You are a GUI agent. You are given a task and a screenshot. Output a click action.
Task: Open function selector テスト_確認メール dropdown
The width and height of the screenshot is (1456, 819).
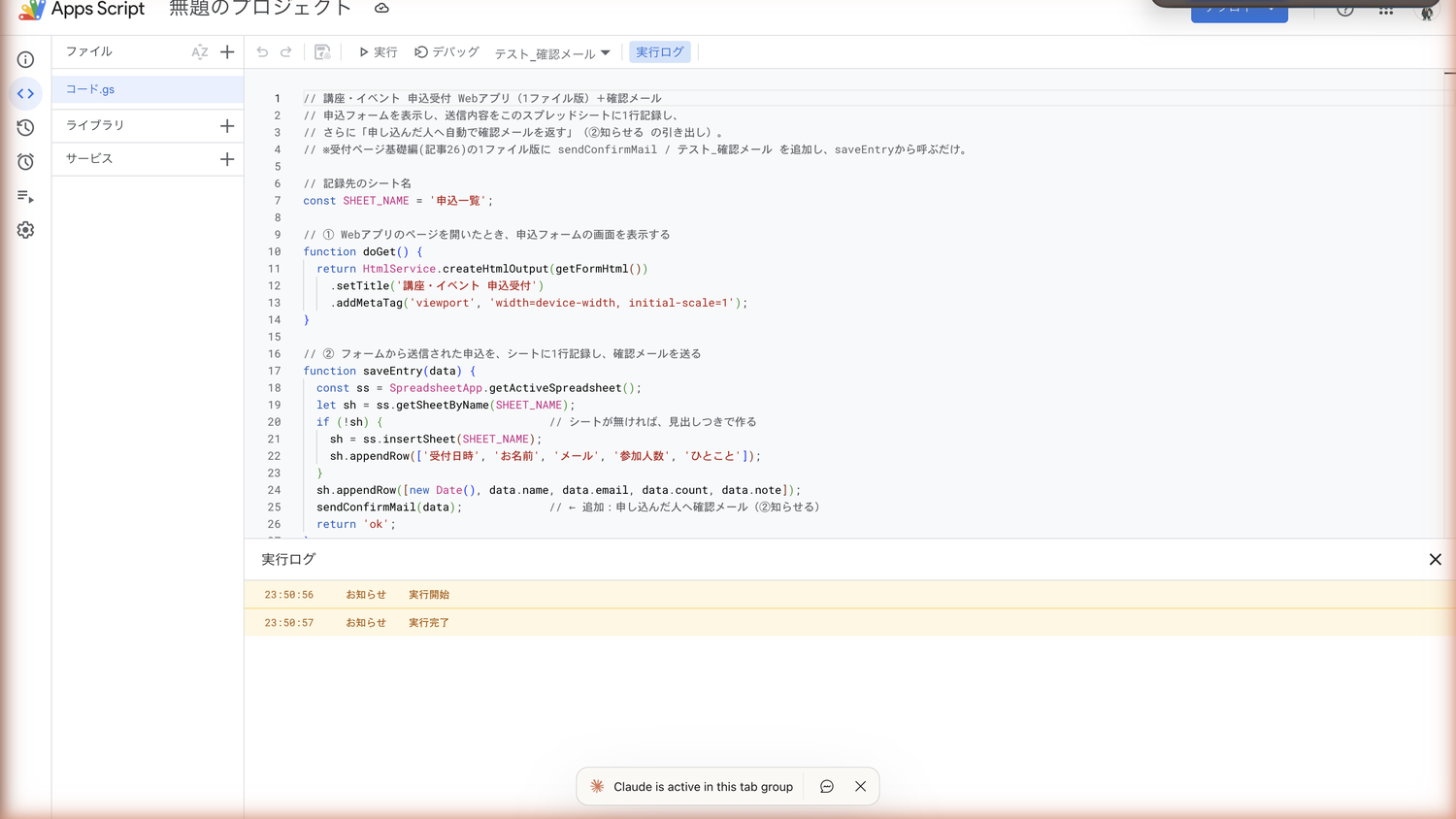(x=552, y=53)
